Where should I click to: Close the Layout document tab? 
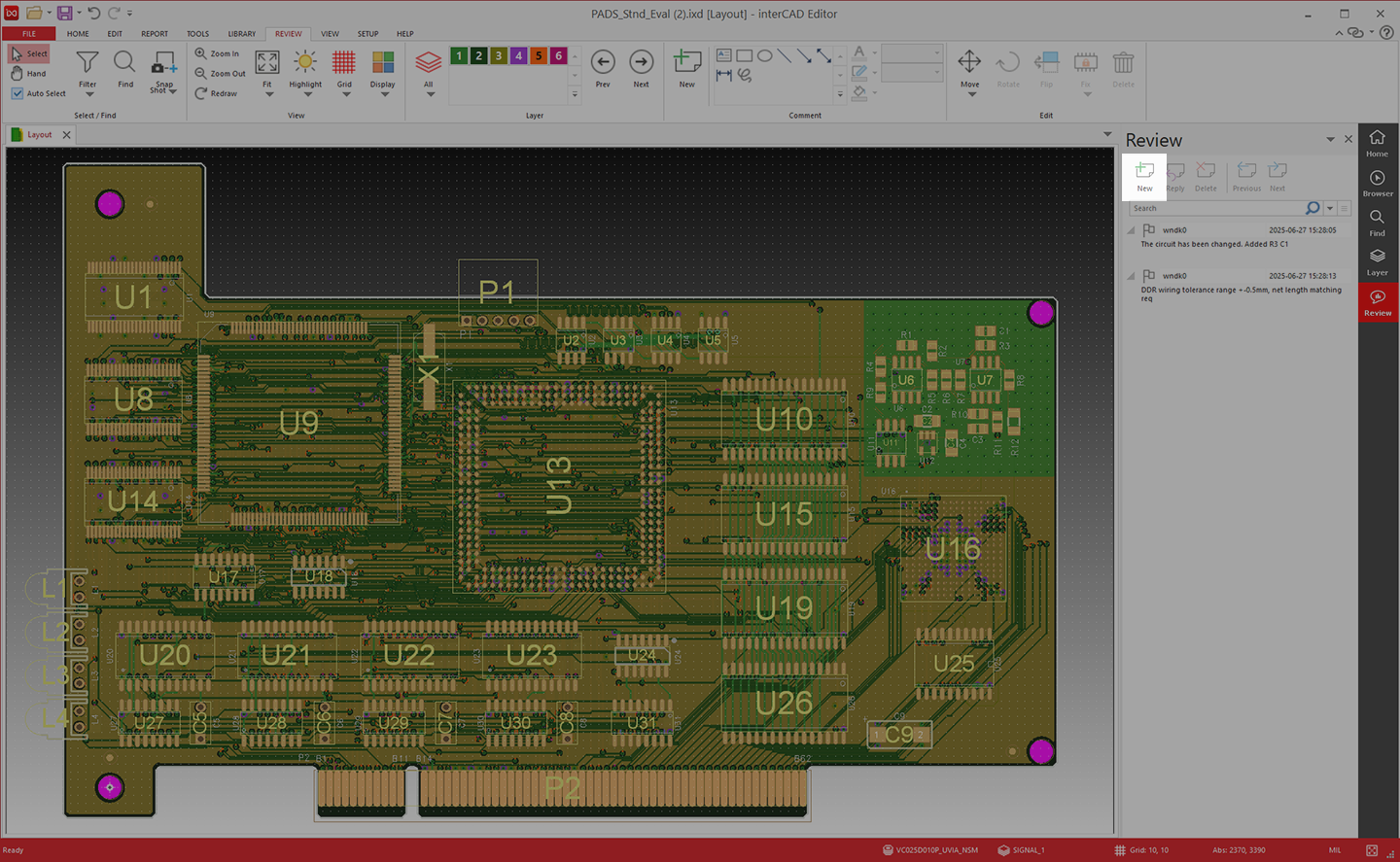[66, 135]
